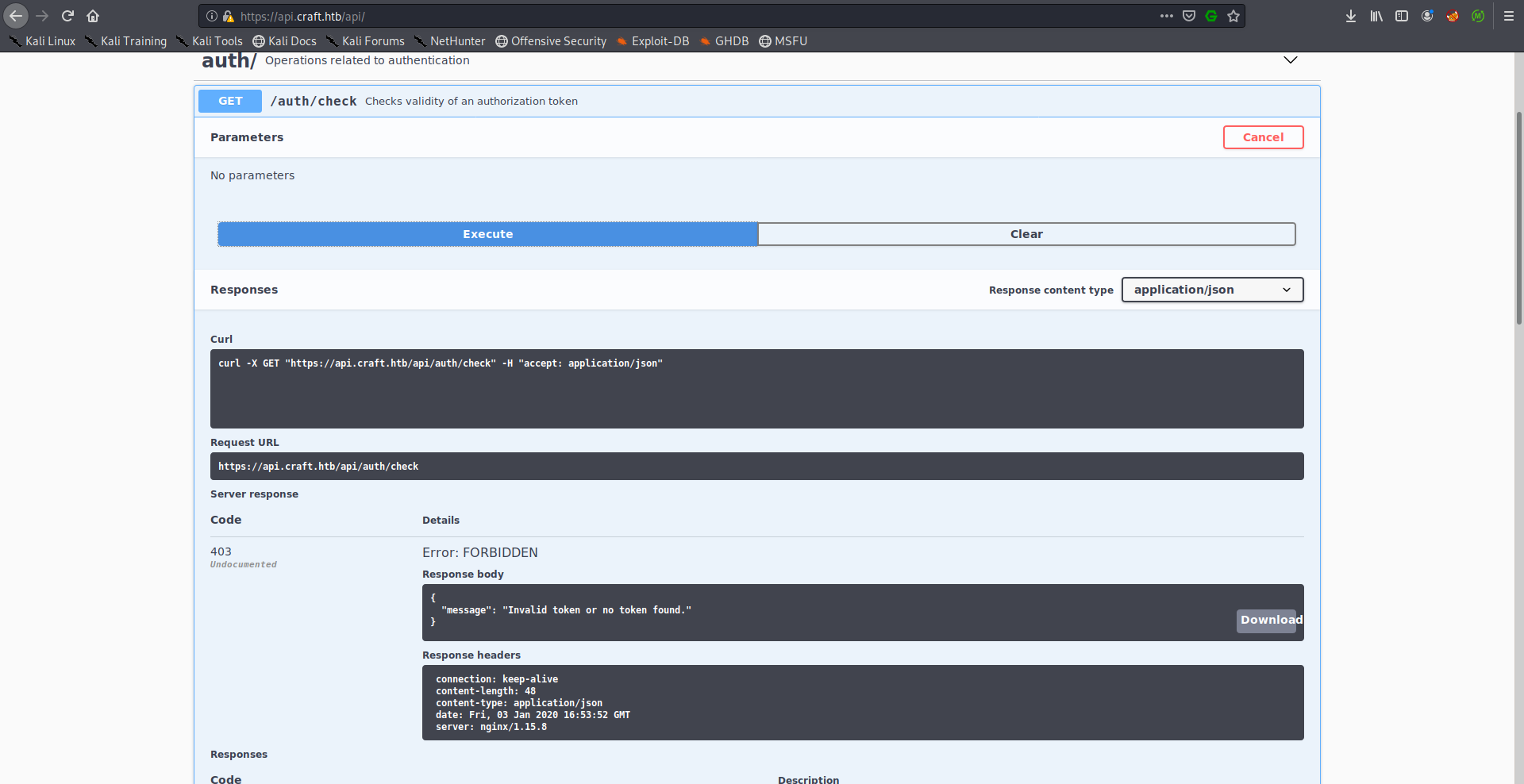Save page to Pocket

click(1188, 16)
